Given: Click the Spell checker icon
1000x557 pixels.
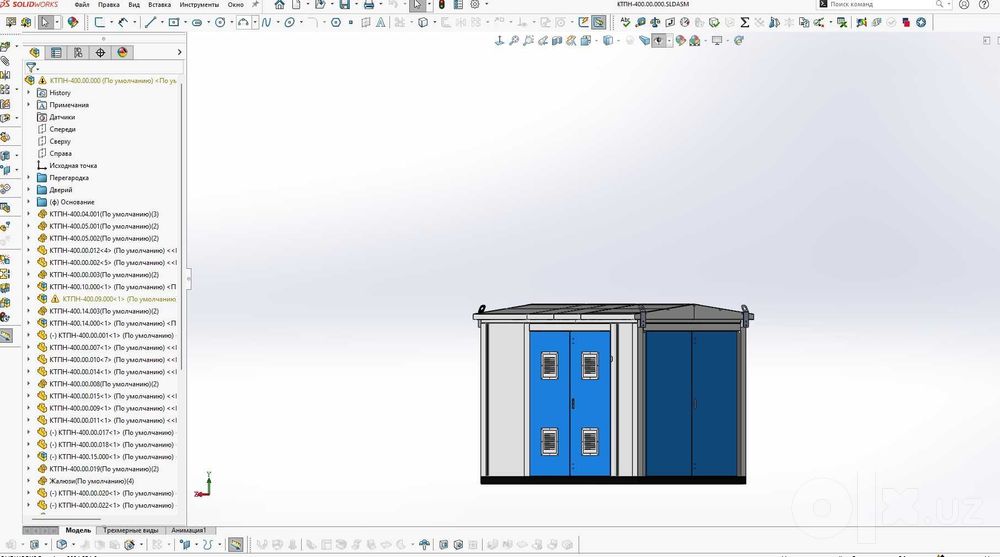Looking at the screenshot, I should (x=626, y=22).
